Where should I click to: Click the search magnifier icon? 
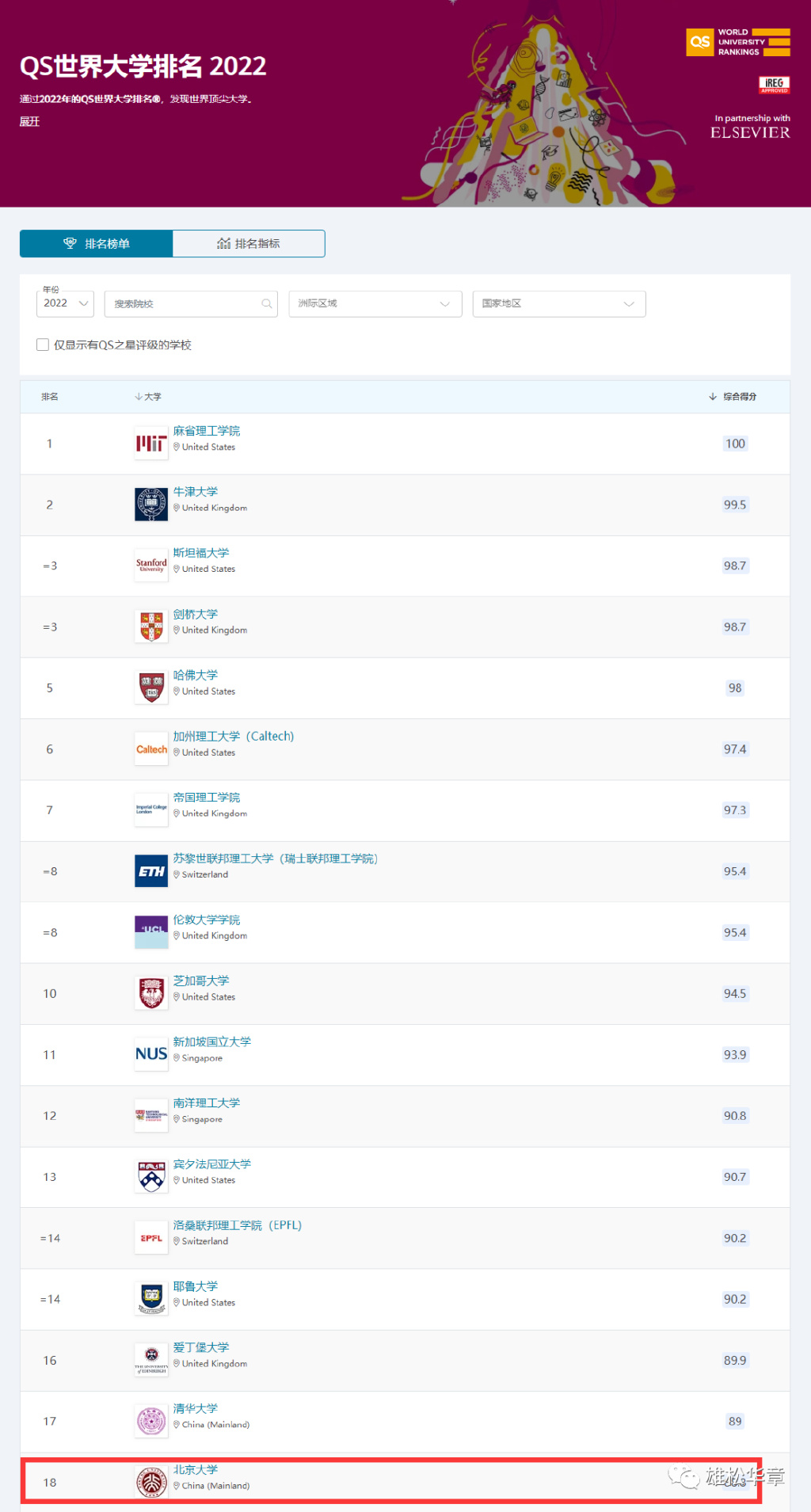tap(267, 304)
